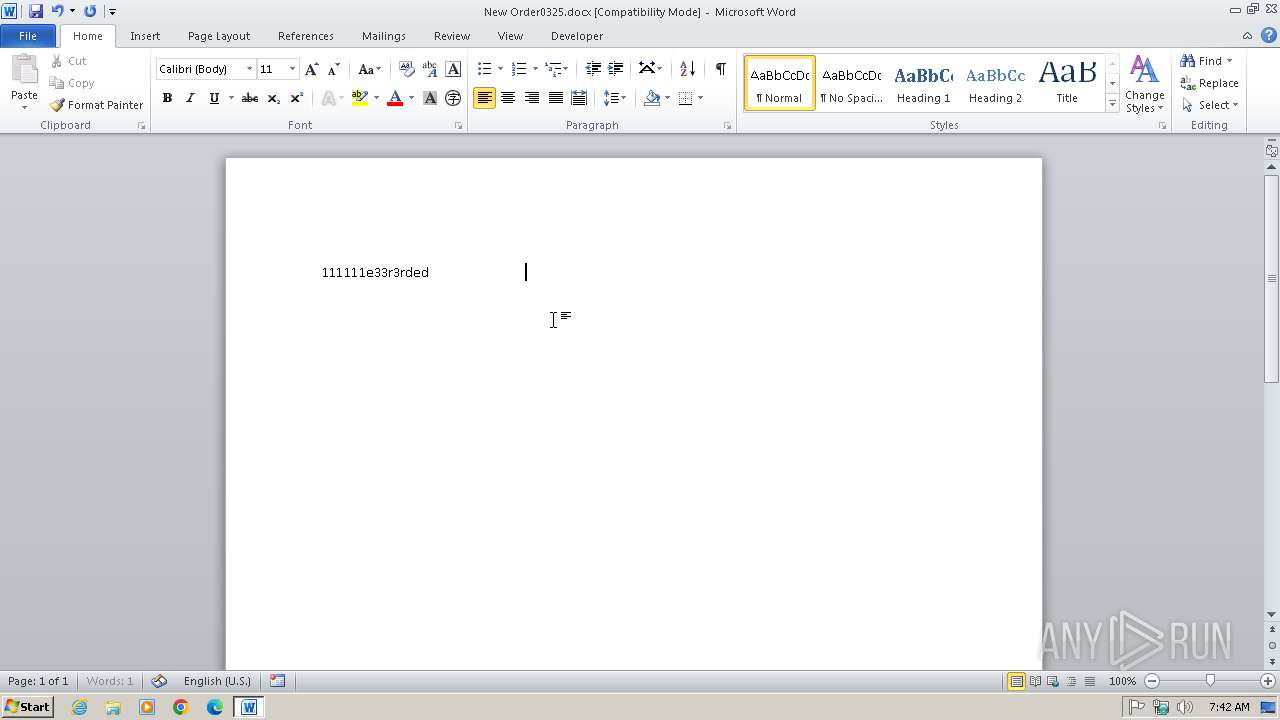The width and height of the screenshot is (1280, 720).
Task: Open the File tab
Action: coord(28,36)
